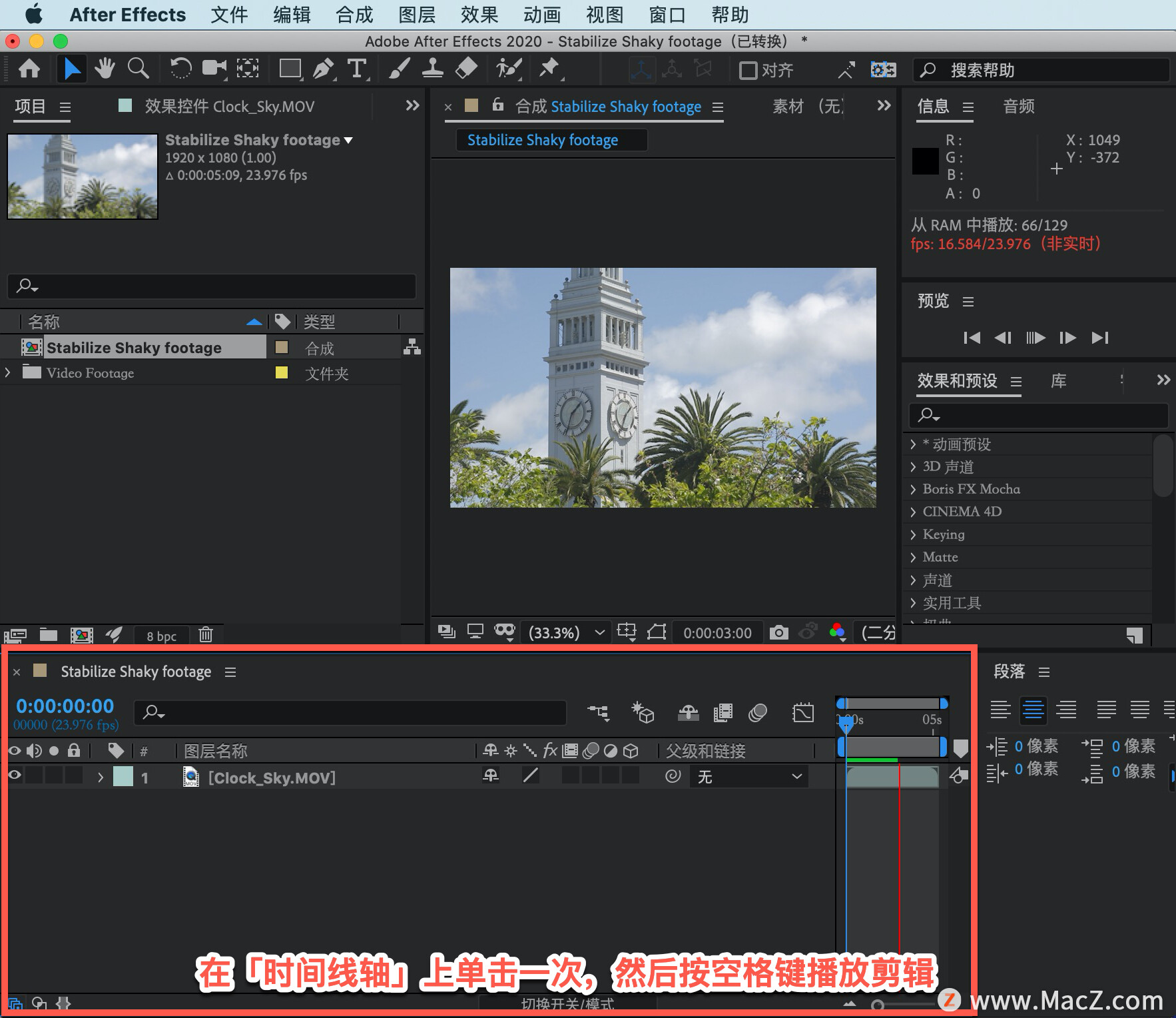The height and width of the screenshot is (1018, 1176).
Task: Select the Pan Behind anchor point tool
Action: point(248,69)
